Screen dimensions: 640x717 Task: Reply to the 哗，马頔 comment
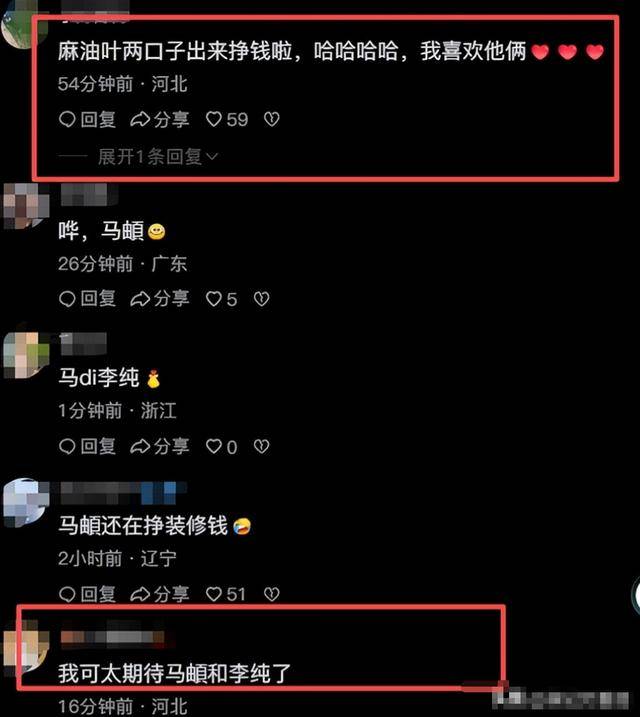[x=87, y=299]
